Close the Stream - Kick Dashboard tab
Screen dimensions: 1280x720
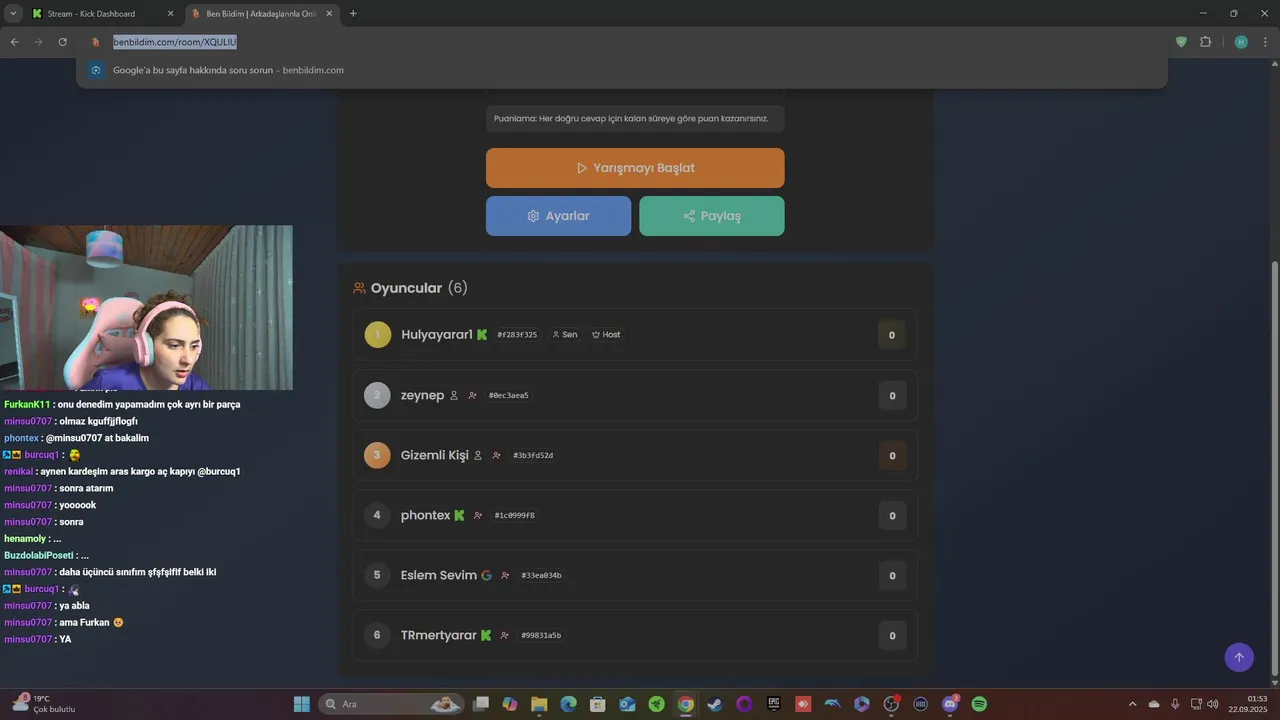click(x=170, y=14)
